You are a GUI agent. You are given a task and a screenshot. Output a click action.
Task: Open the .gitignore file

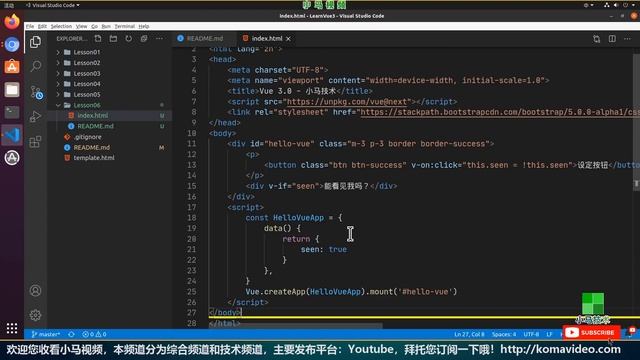point(87,137)
